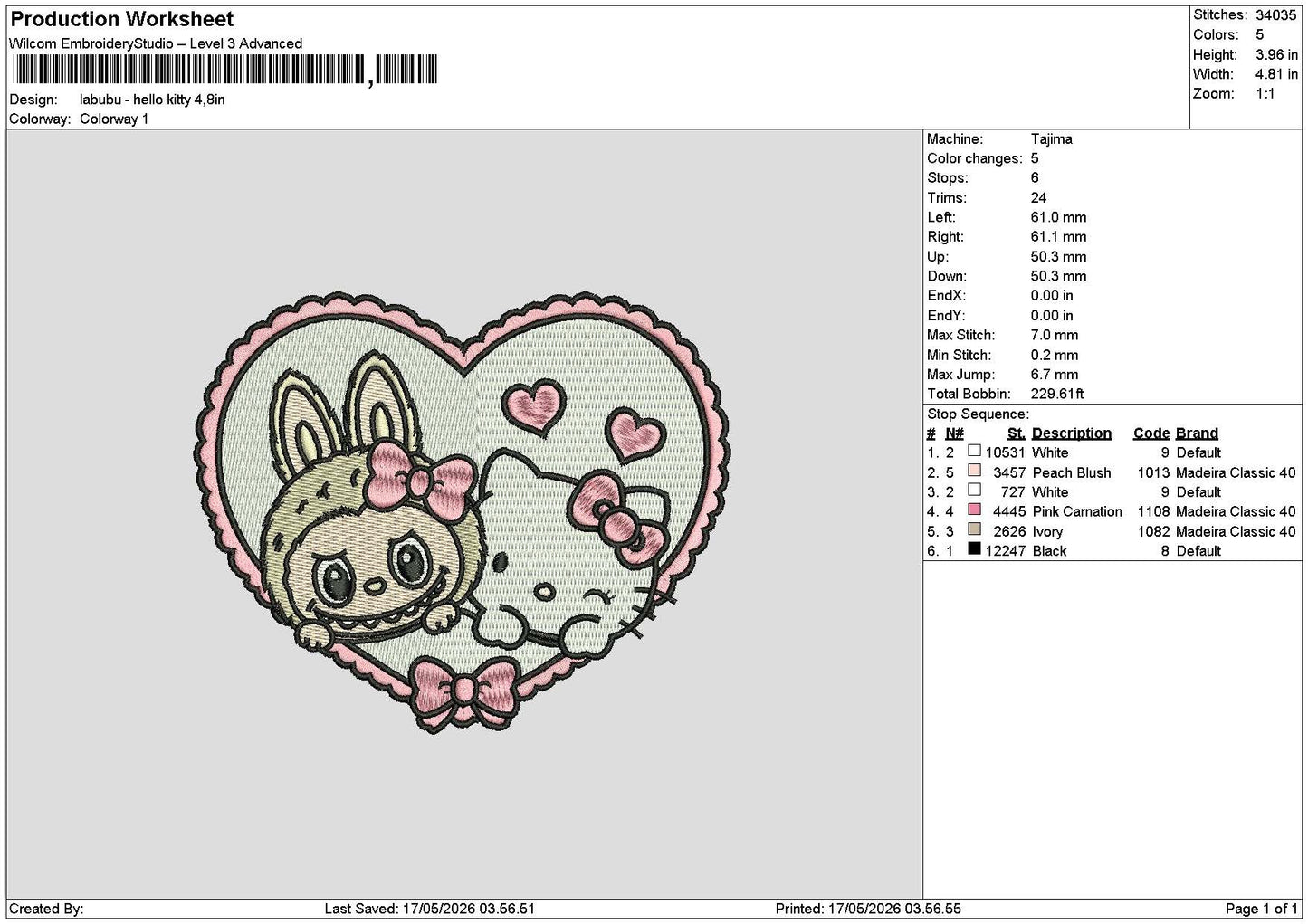1308x924 pixels.
Task: Click the Pink Carnation color swatch
Action: [974, 510]
